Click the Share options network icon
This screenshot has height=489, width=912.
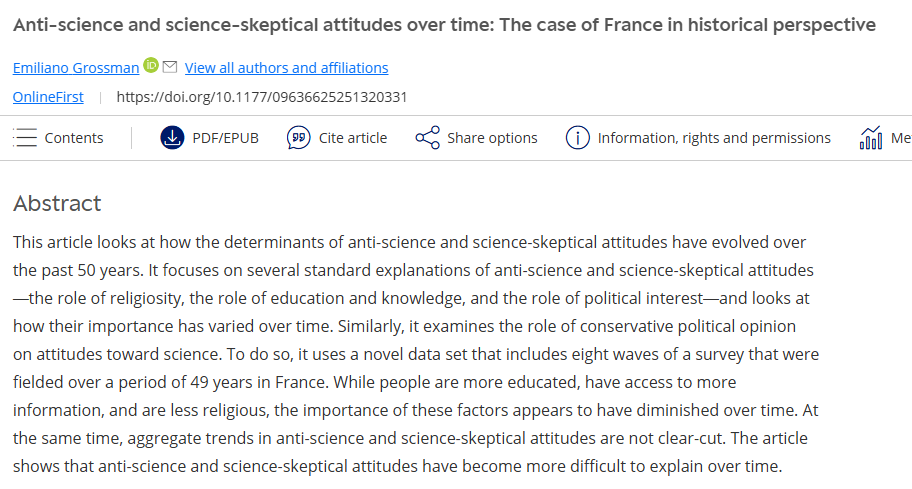tap(427, 138)
